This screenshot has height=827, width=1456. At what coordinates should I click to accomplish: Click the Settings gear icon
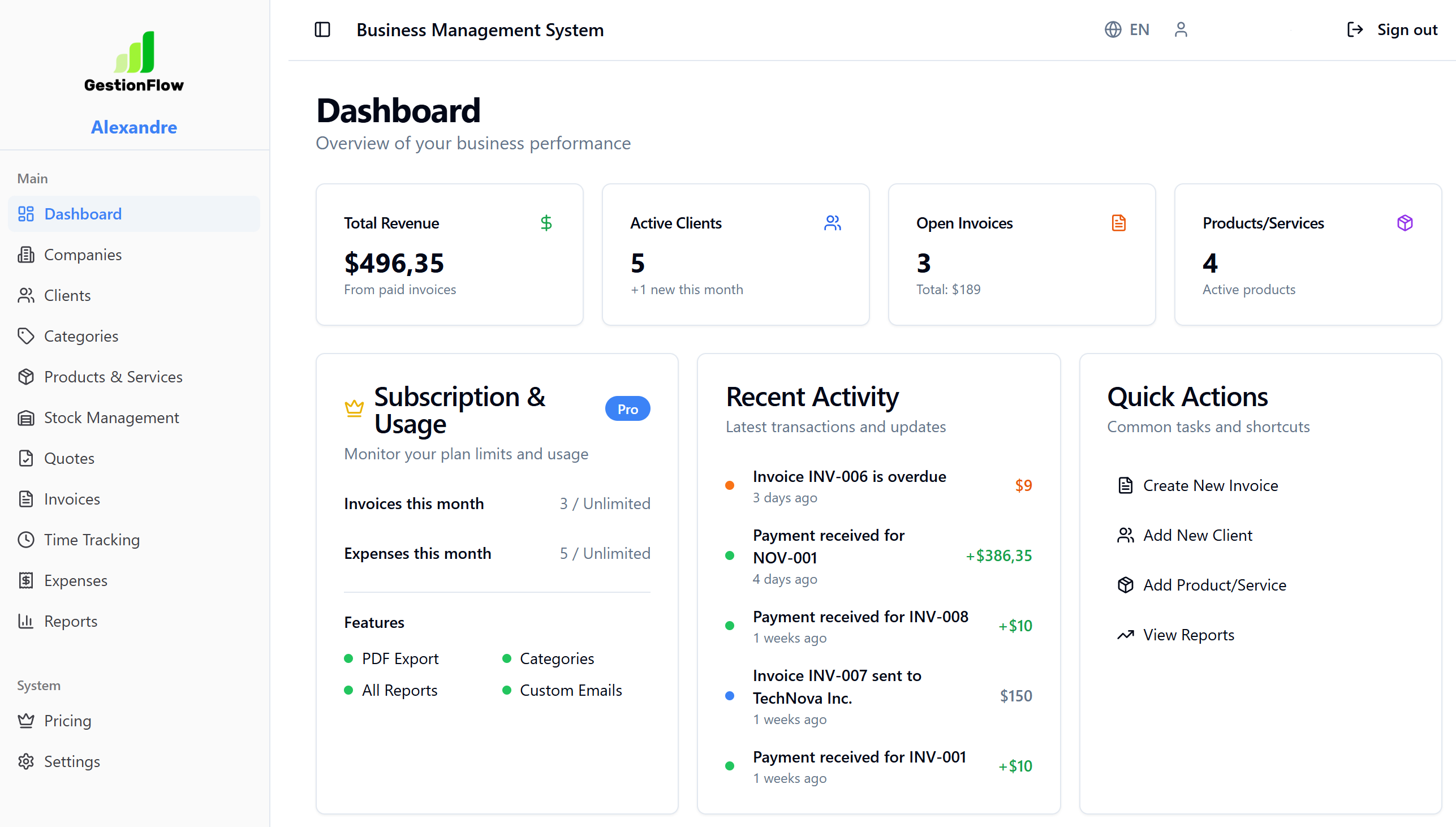(26, 761)
